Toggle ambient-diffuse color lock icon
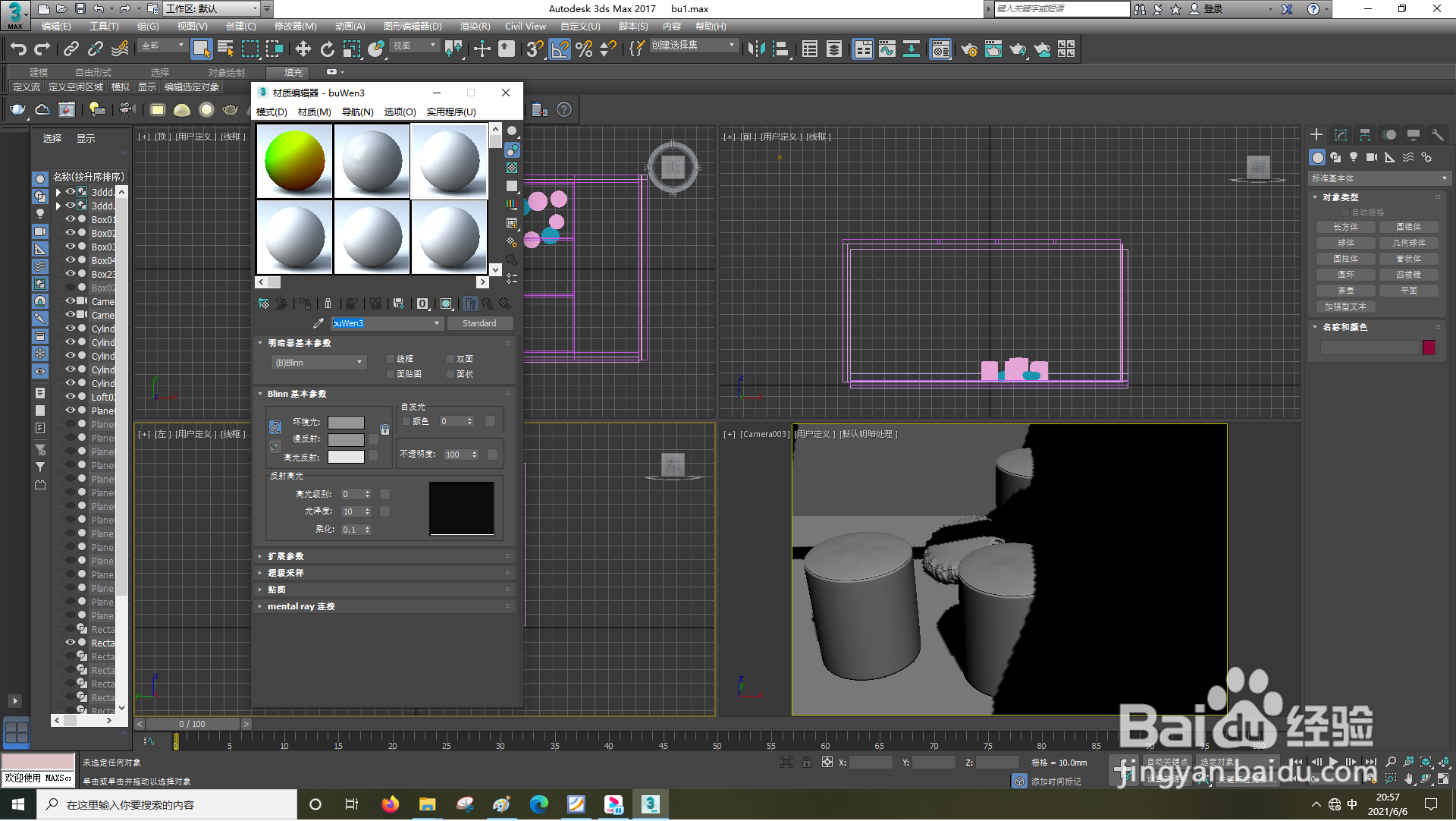 (384, 430)
